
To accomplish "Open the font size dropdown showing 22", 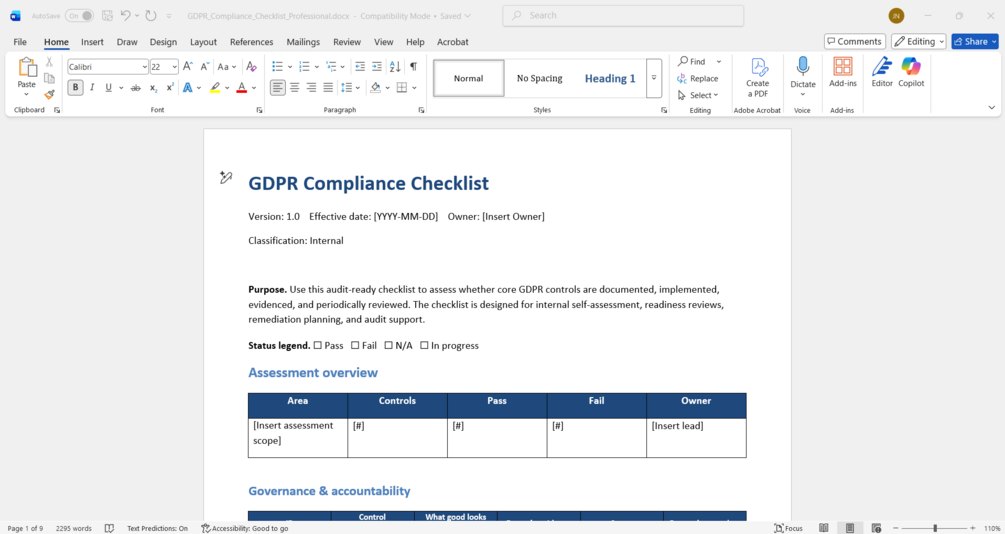I will pos(174,67).
